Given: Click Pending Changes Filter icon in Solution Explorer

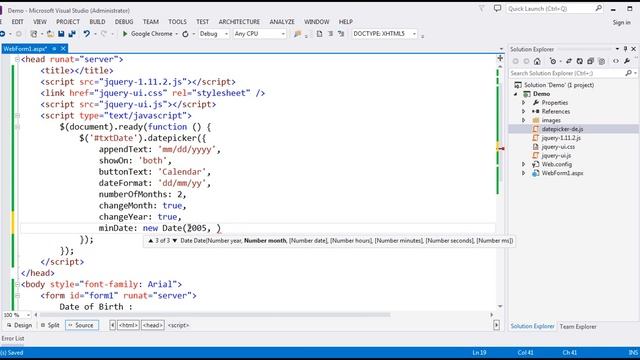Looking at the screenshot, I should tap(553, 61).
